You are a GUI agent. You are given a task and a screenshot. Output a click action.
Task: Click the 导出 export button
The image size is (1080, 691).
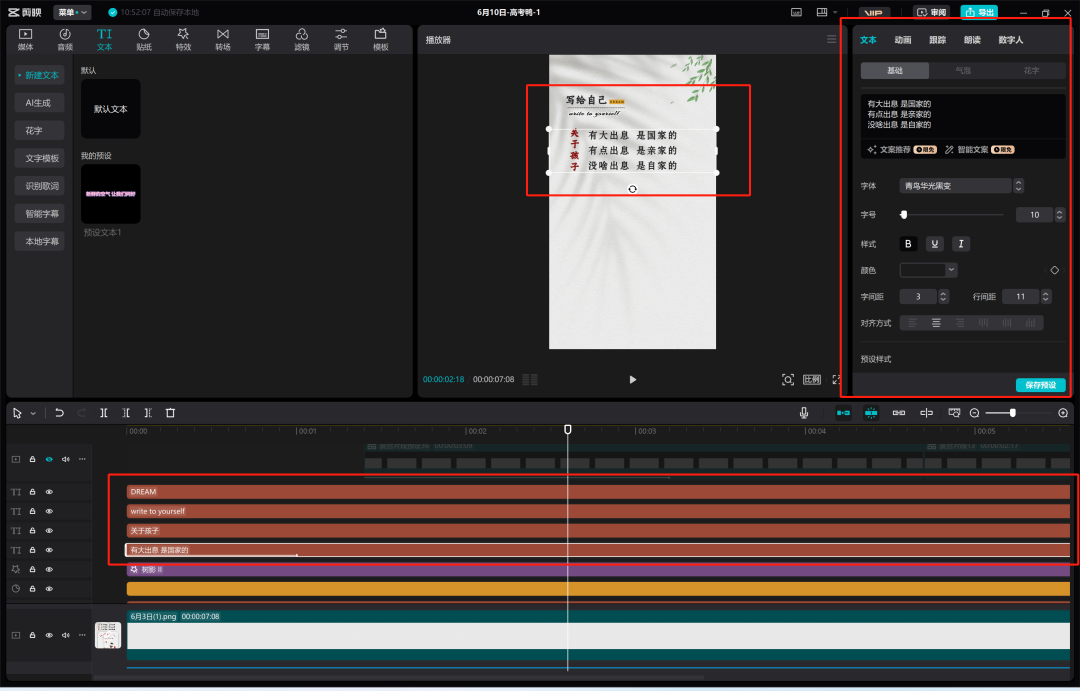(979, 12)
